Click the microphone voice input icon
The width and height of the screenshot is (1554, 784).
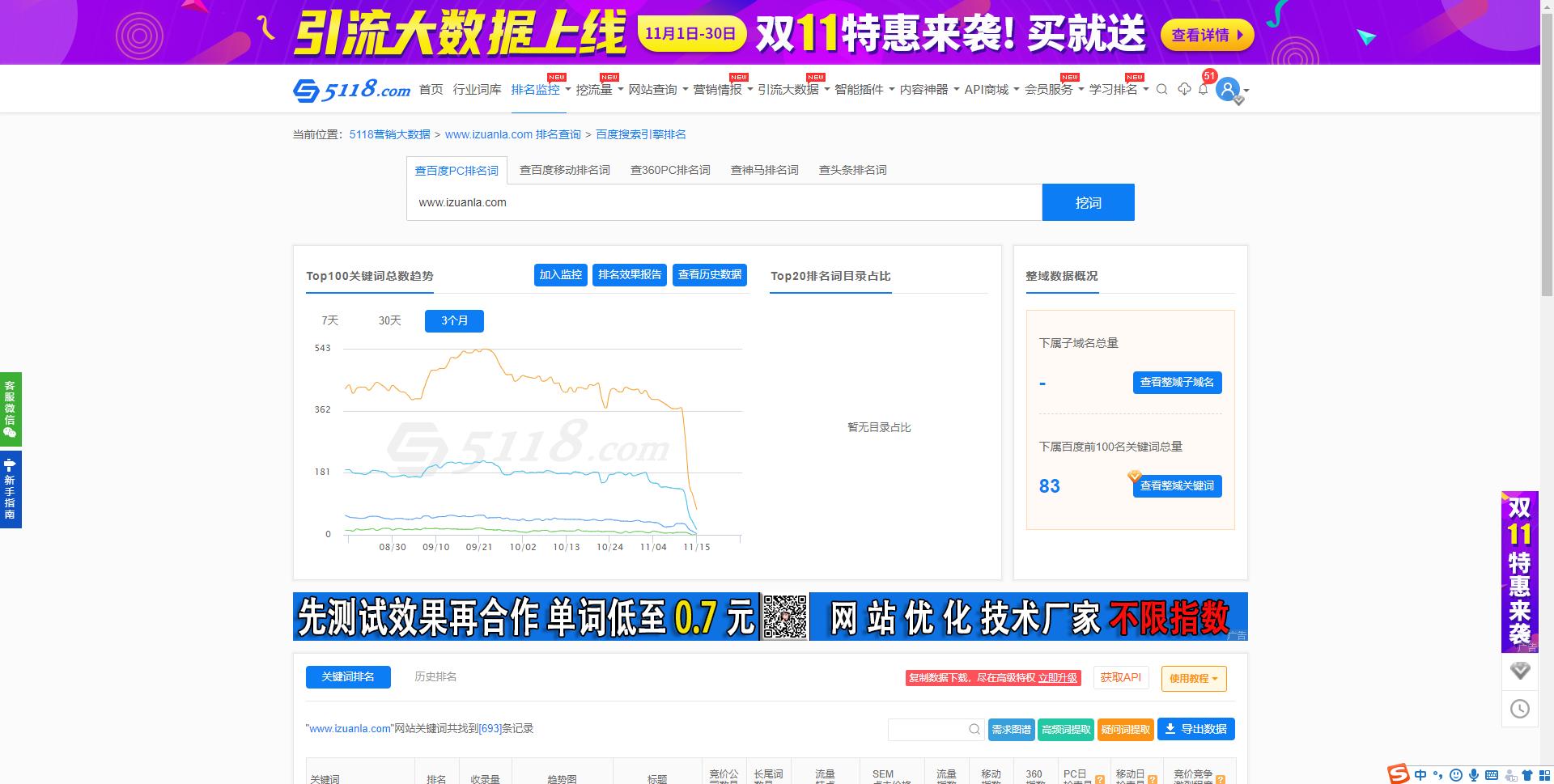pos(1474,775)
